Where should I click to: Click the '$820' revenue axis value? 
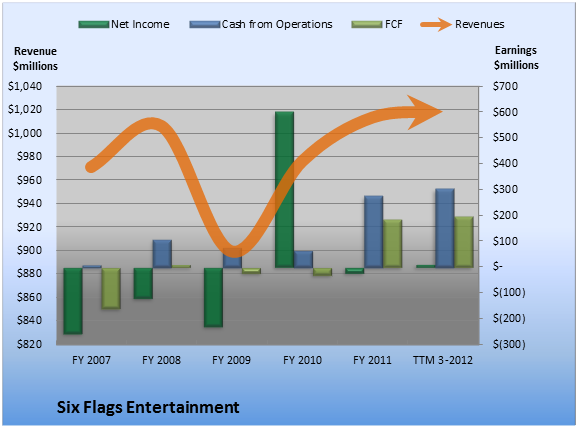[29, 344]
